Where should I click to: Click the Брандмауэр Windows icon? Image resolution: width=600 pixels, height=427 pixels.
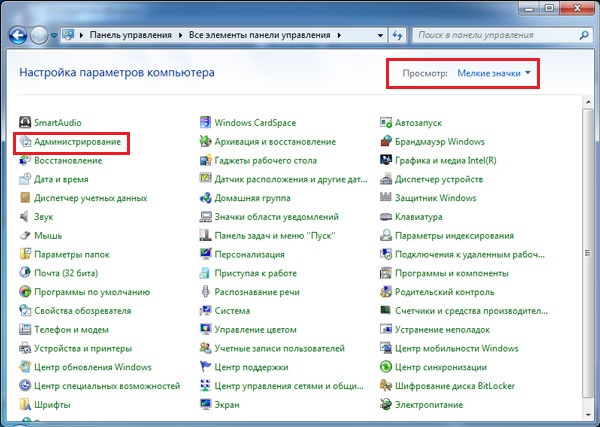pyautogui.click(x=386, y=142)
